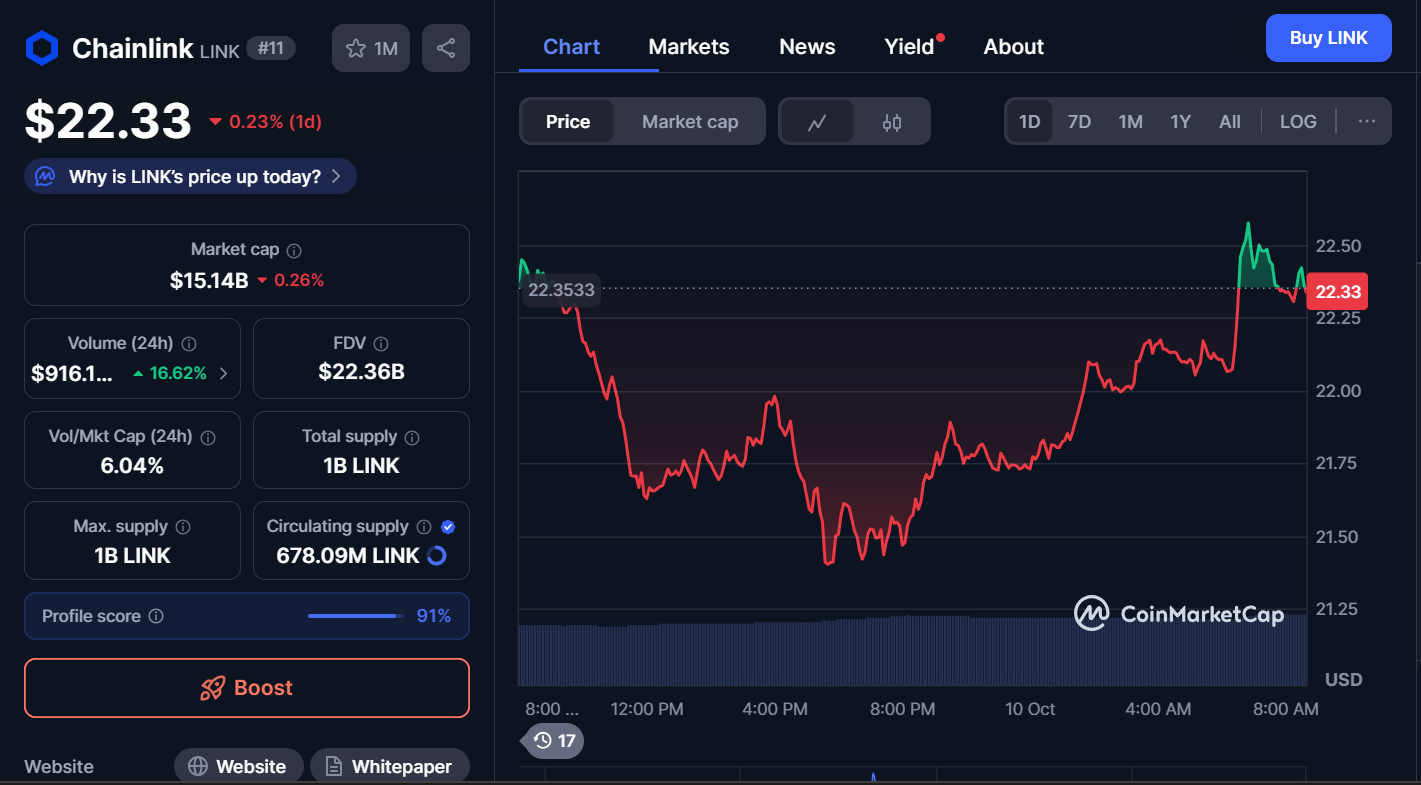1421x785 pixels.
Task: Click the Profile score progress bar
Action: click(352, 616)
